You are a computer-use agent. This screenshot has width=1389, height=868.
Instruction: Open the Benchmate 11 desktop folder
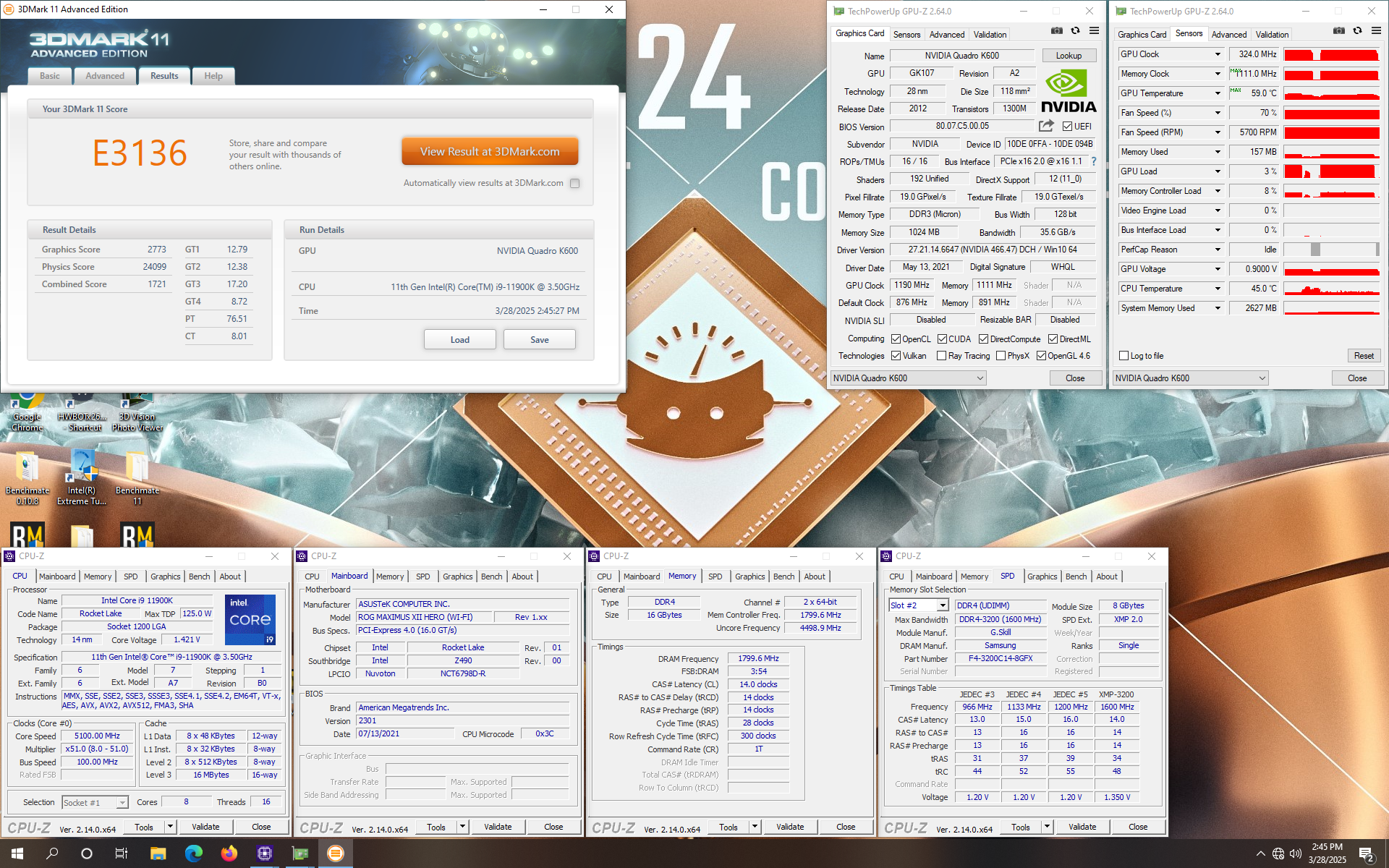137,476
